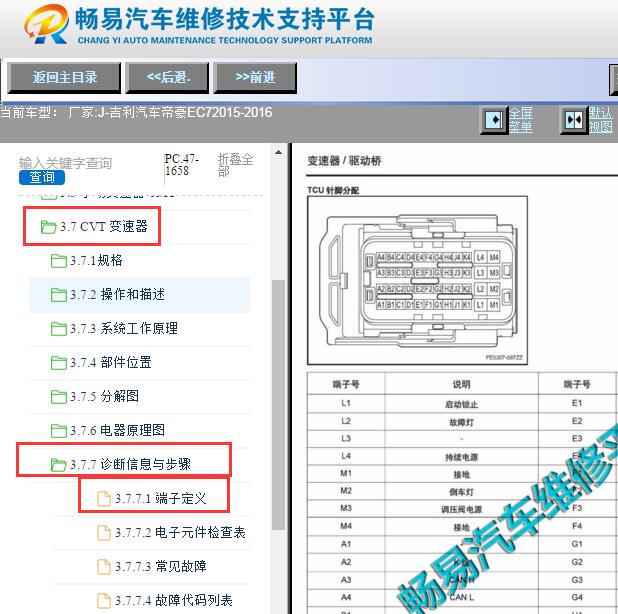Open 3.7.7.1 端子定义 page
The width and height of the screenshot is (618, 614).
click(161, 499)
